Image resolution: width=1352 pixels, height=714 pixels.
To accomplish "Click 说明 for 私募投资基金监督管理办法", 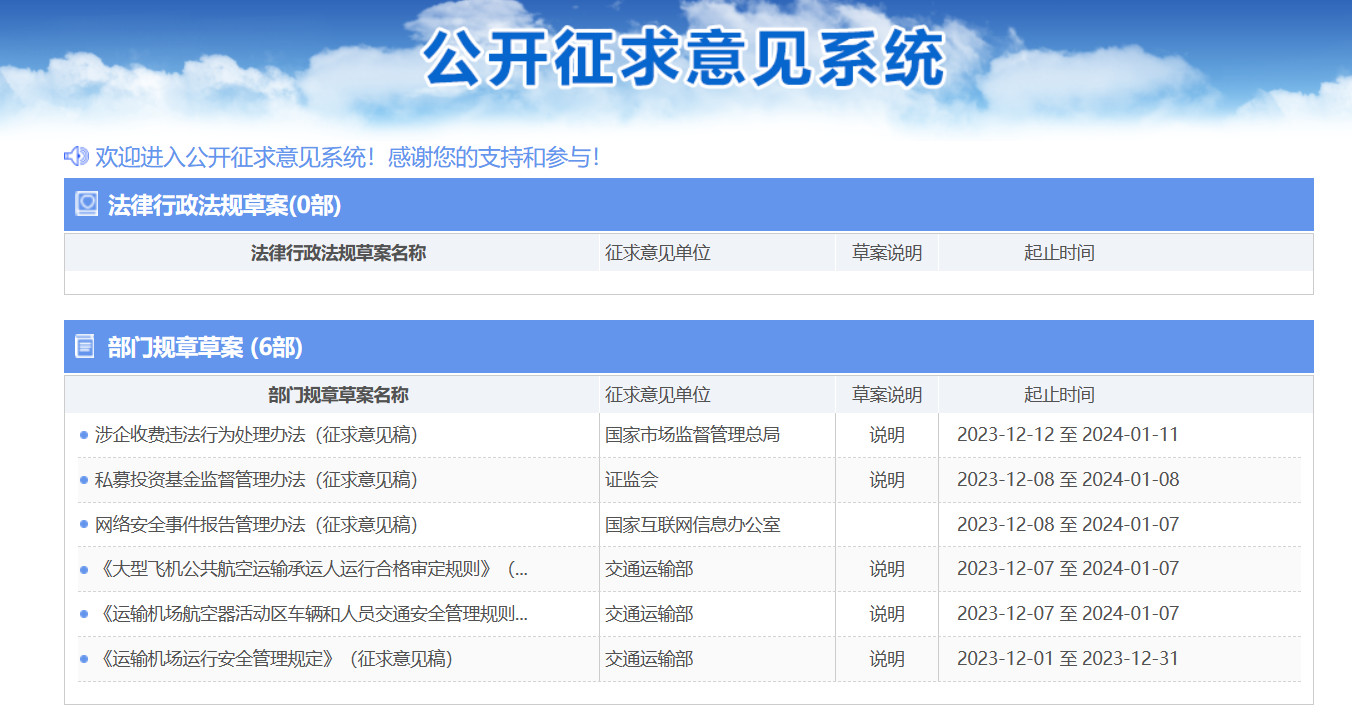I will 886,479.
